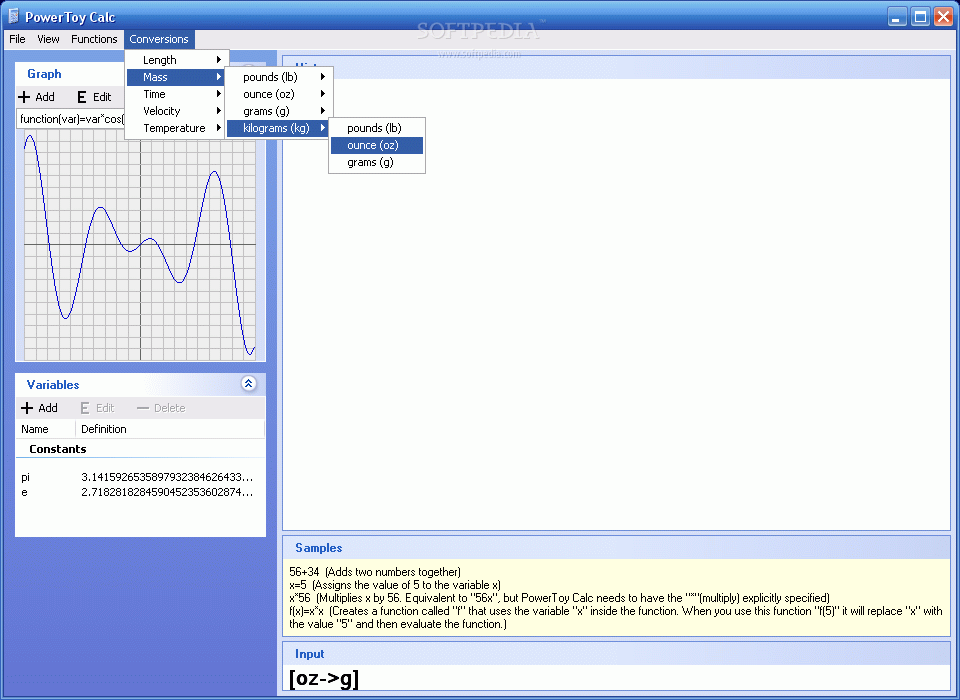Select the Constants group row
Viewport: 960px width, 700px height.
(x=140, y=449)
